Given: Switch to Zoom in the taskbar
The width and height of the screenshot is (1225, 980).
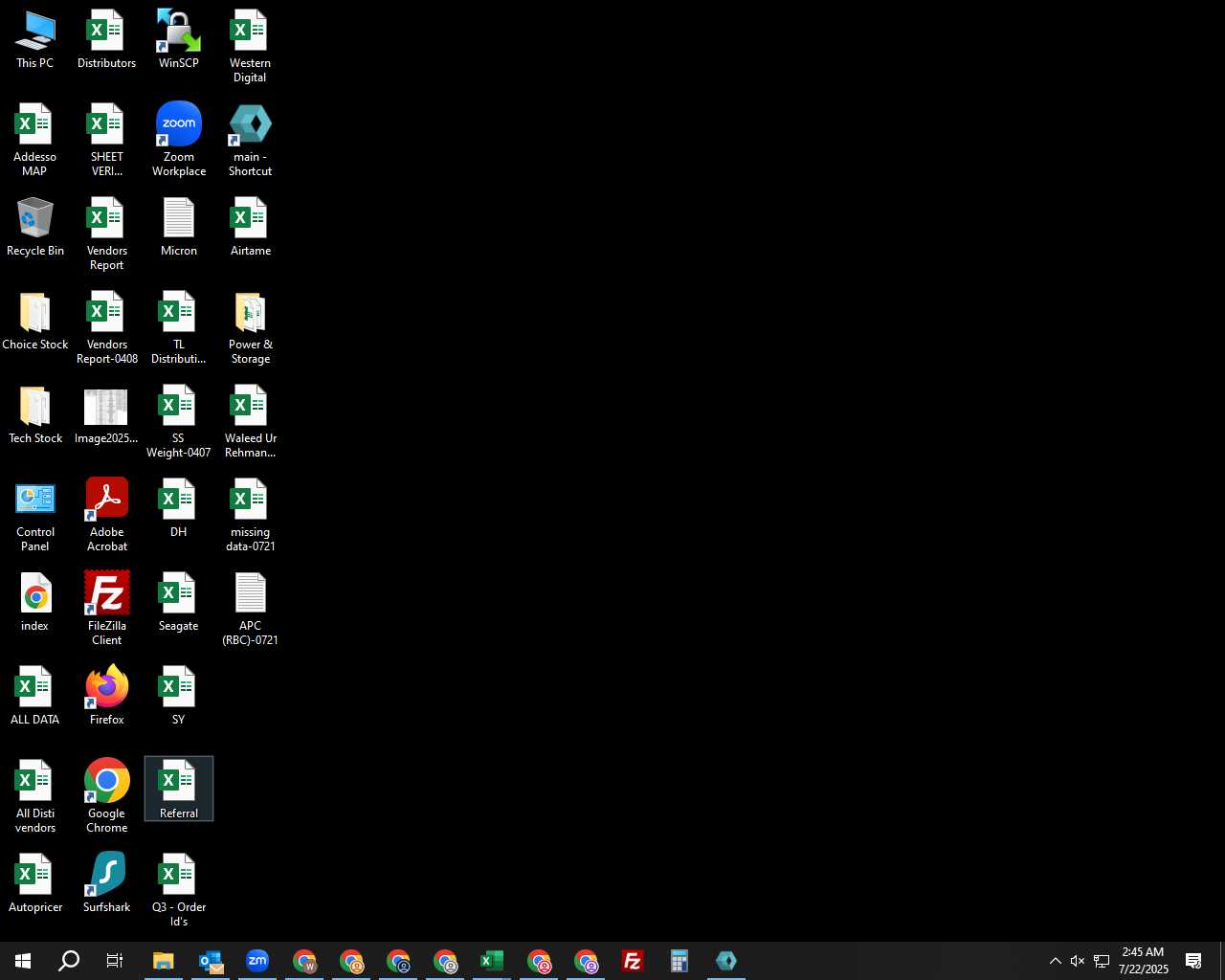Looking at the screenshot, I should point(257,961).
